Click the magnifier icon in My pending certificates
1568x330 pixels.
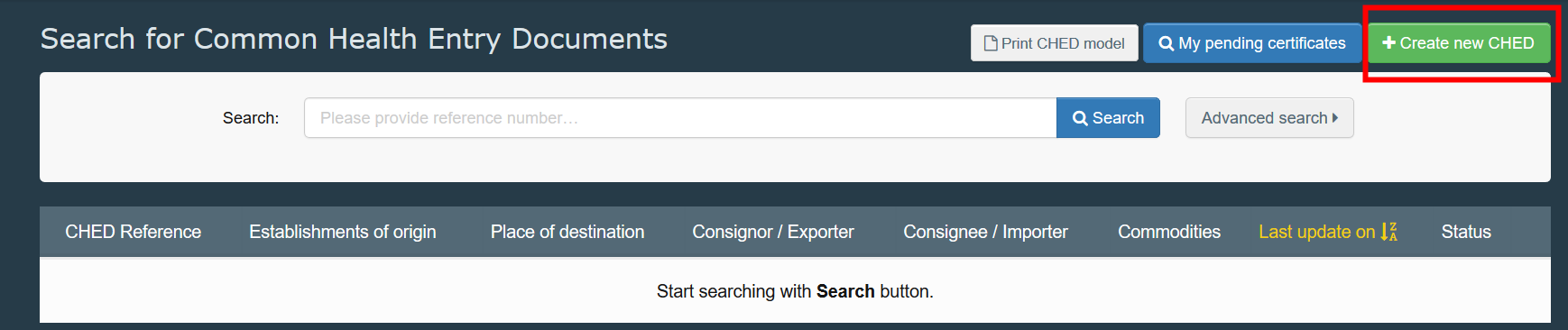(1167, 43)
